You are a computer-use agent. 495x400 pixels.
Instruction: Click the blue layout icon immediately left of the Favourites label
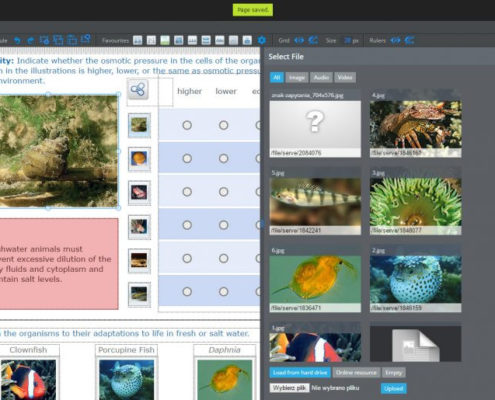(86, 40)
